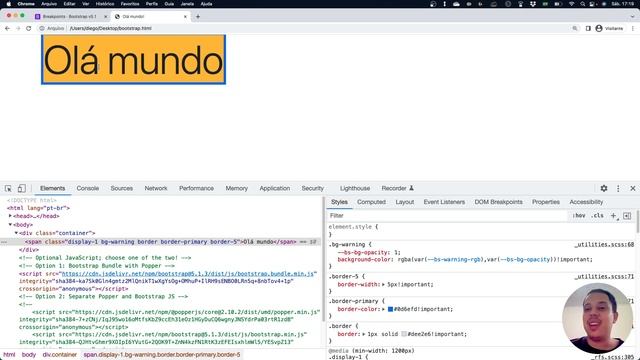Expand the border-width shorthand triangle
Image resolution: width=640 pixels, height=360 pixels.
[x=384, y=284]
